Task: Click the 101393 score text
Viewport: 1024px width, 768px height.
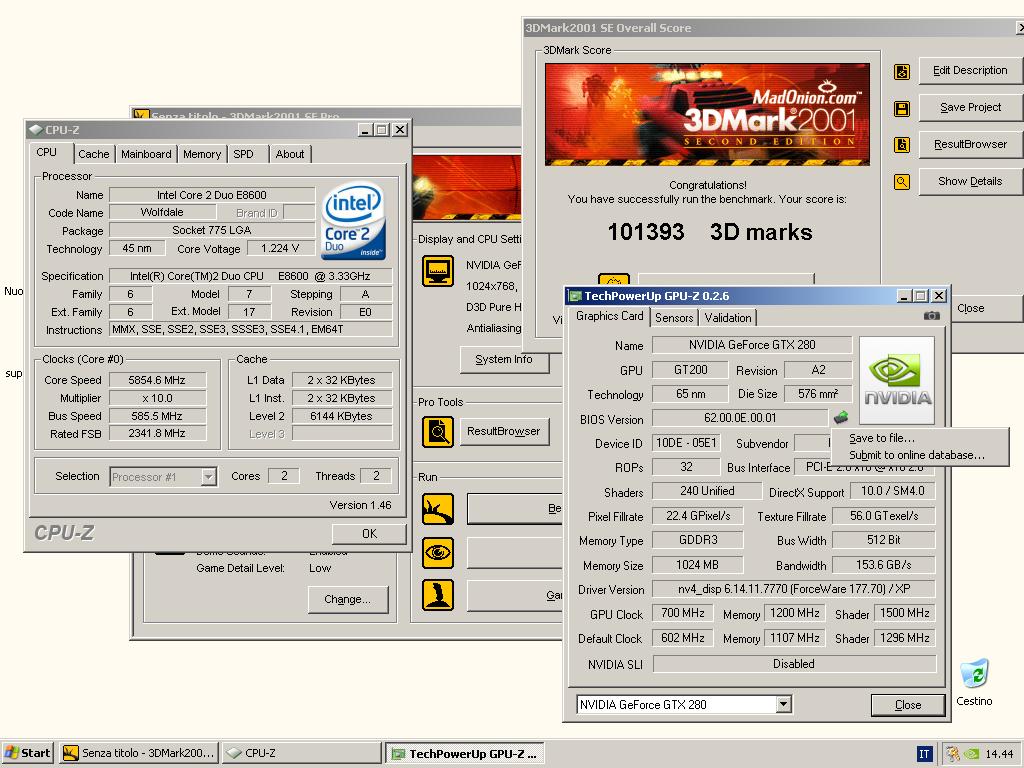Action: tap(646, 232)
